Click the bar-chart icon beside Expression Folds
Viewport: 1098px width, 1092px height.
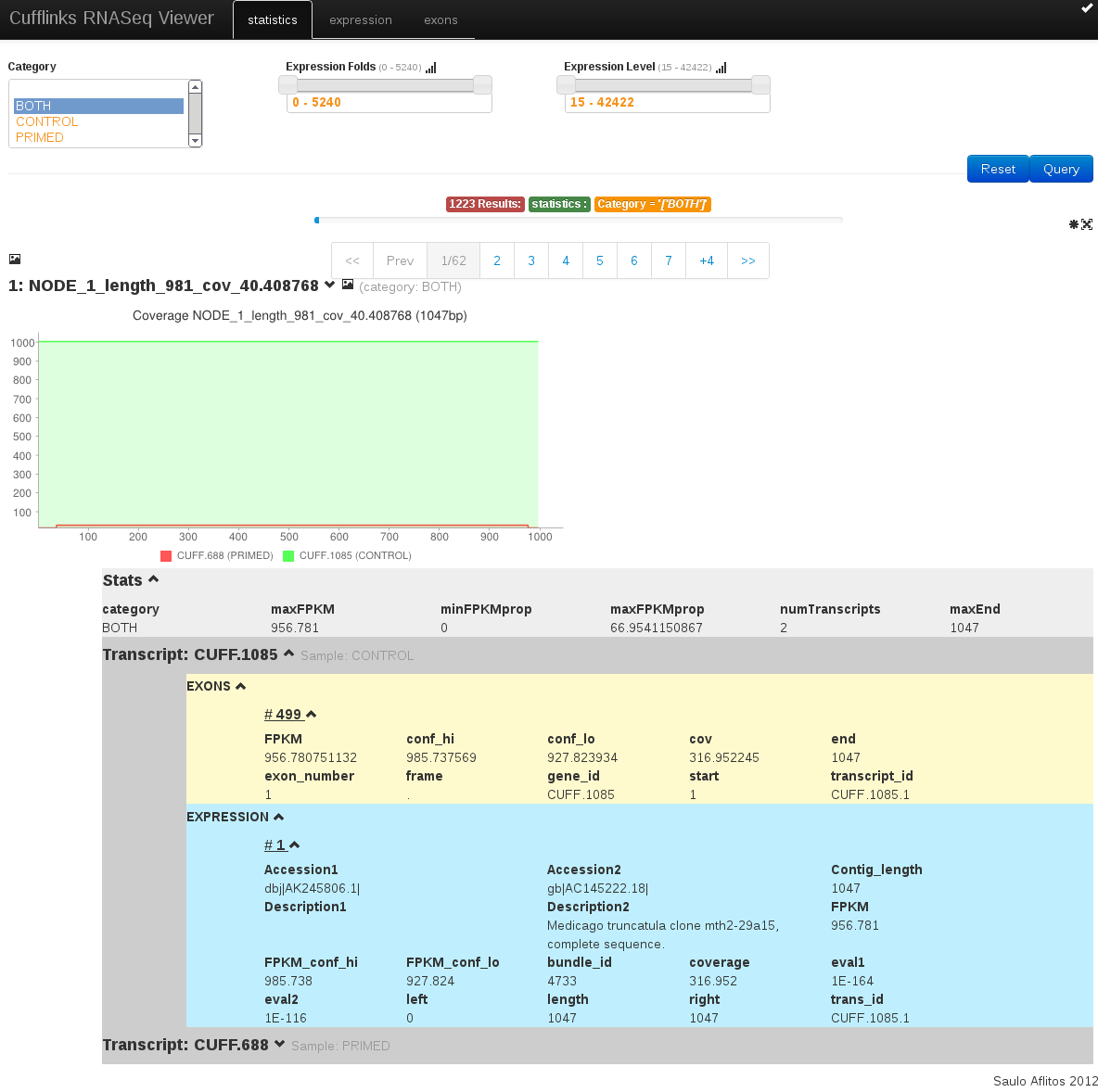(x=431, y=67)
